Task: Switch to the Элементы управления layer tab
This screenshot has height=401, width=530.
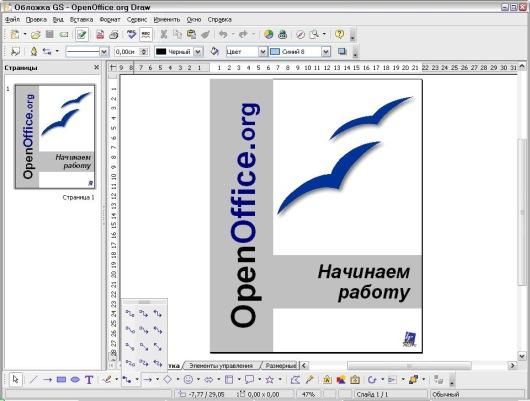Action: pos(221,365)
